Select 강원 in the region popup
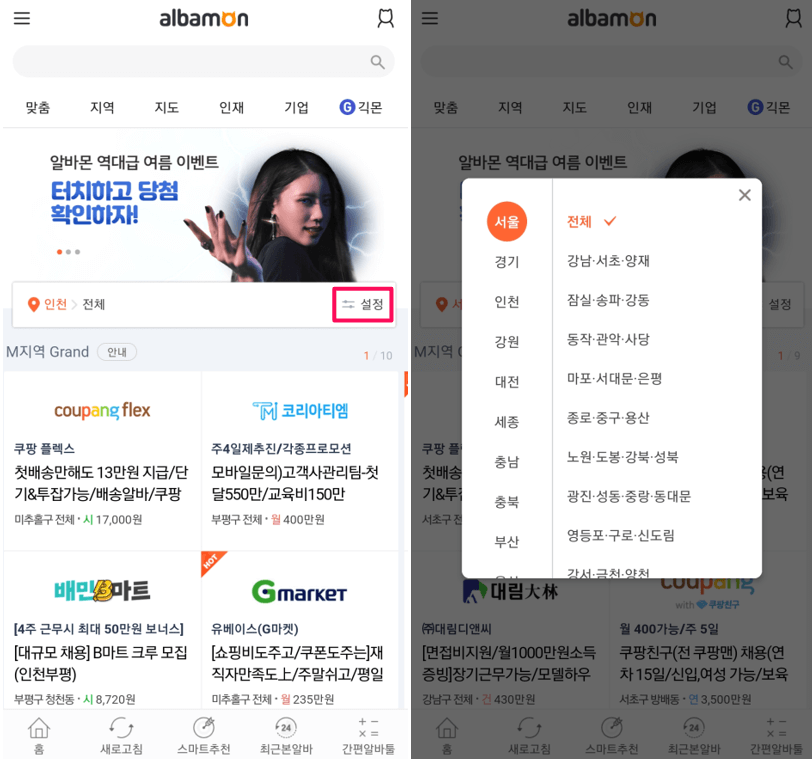812x759 pixels. (506, 341)
